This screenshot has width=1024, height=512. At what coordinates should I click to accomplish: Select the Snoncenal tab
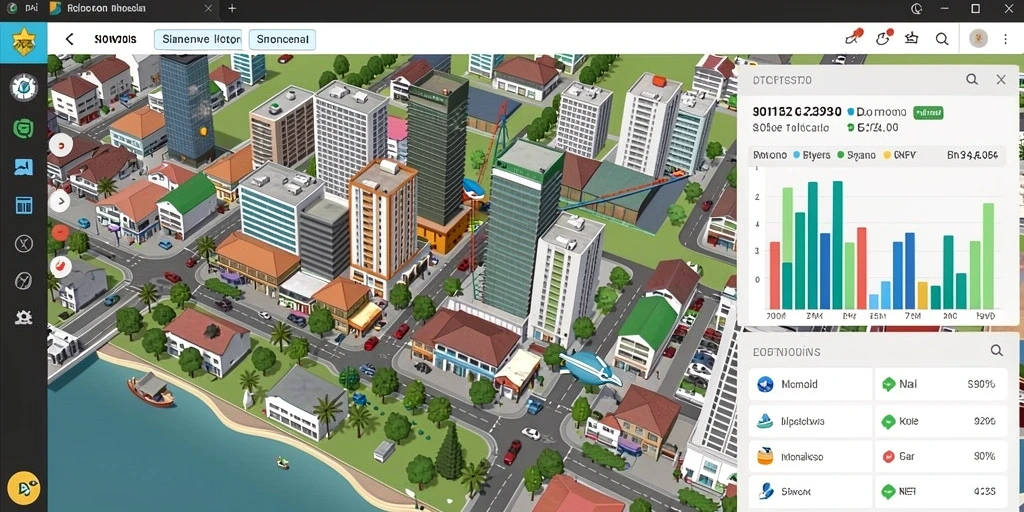pos(282,39)
